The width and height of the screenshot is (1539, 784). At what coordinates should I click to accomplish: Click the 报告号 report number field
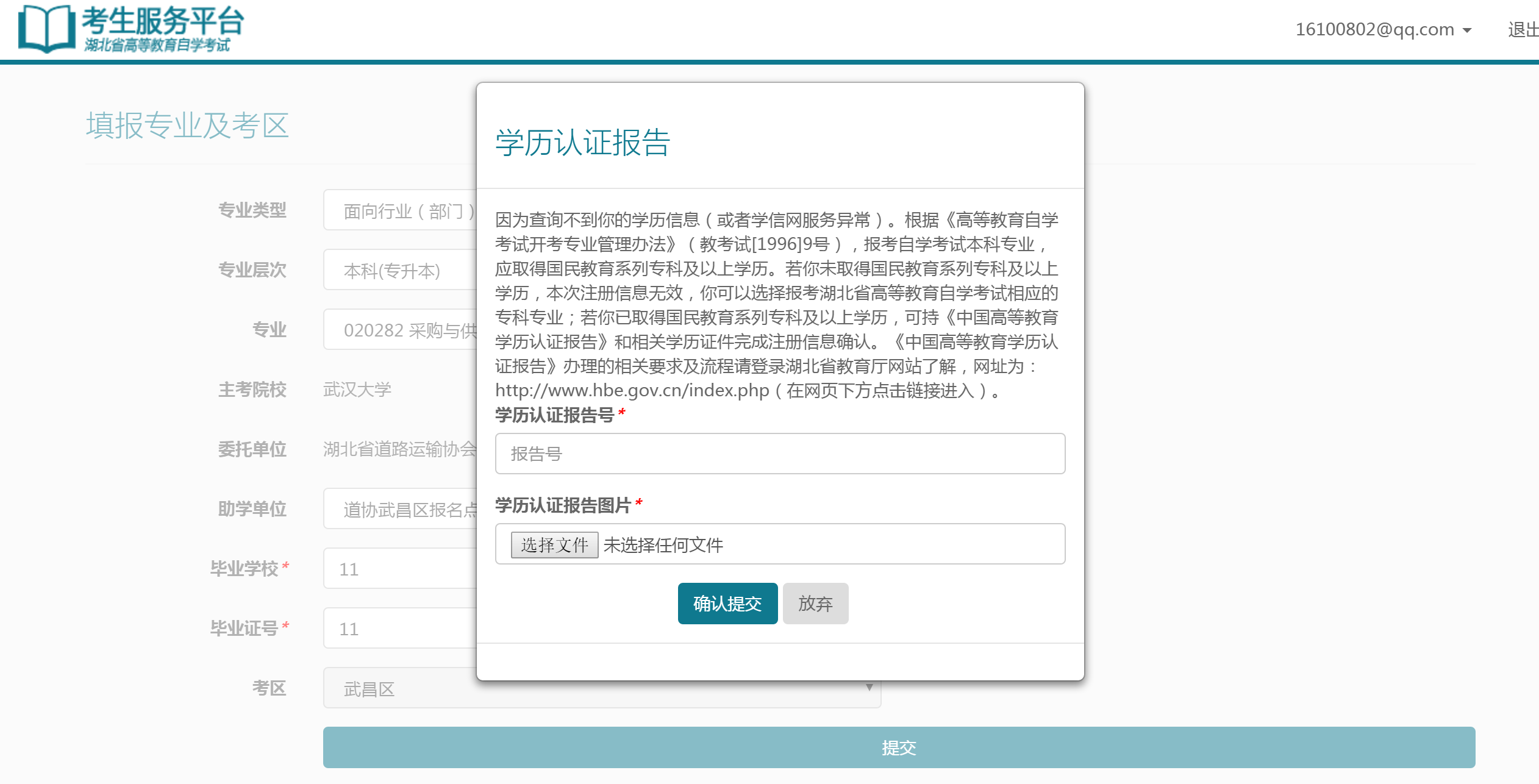[x=779, y=454]
